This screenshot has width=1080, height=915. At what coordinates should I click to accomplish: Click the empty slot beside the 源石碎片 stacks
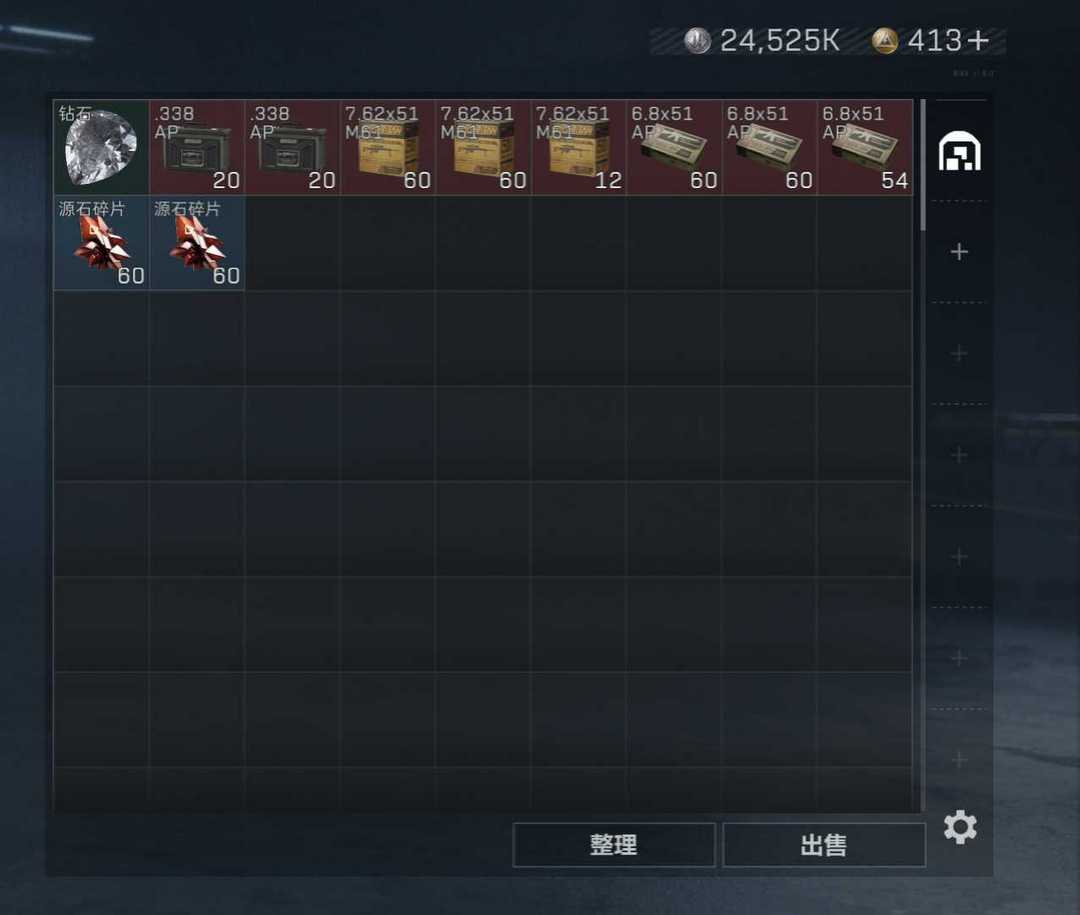coord(292,243)
